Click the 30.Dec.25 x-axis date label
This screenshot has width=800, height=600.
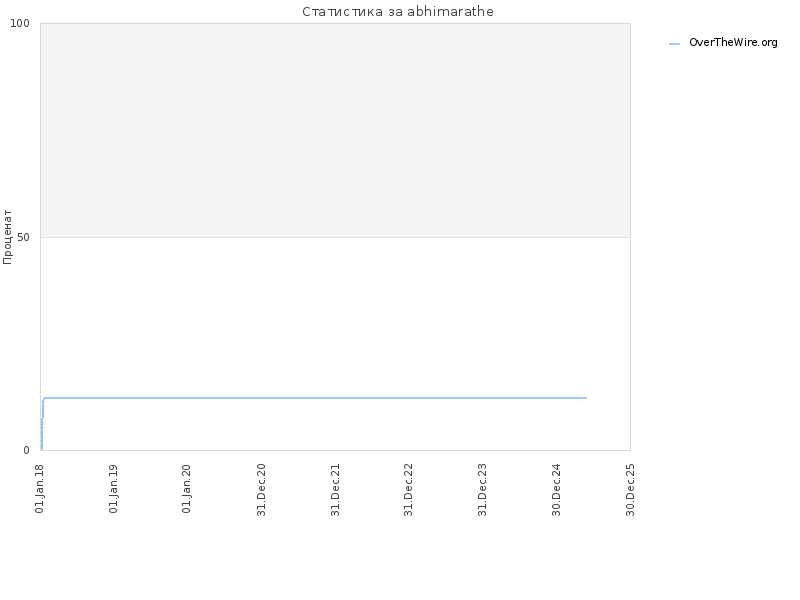[x=630, y=490]
